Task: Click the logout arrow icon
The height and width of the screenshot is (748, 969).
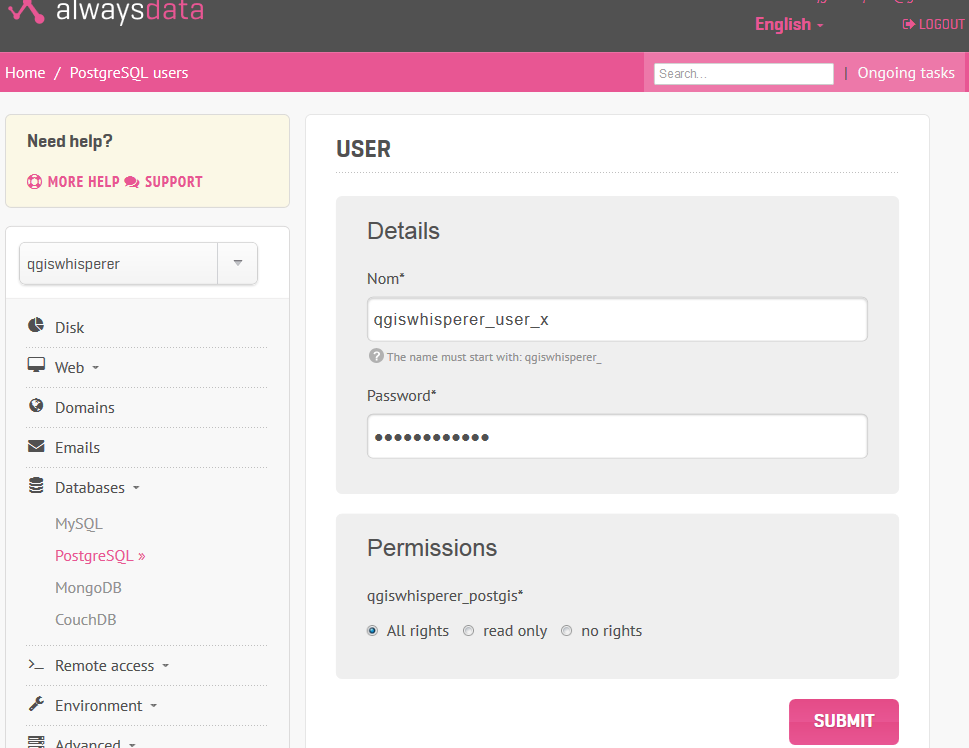Action: tap(908, 25)
